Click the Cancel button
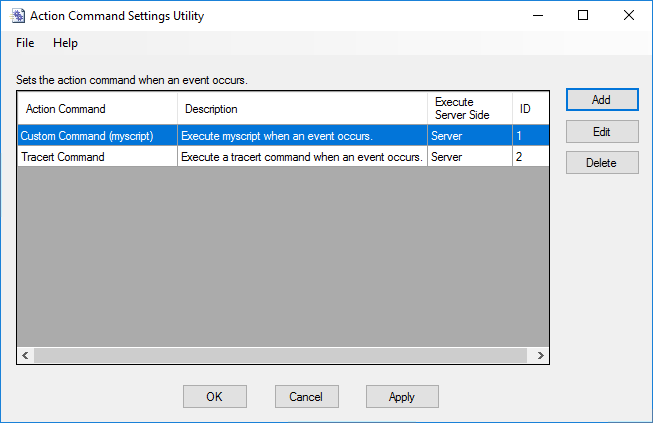Screen dimensions: 653x423 click(x=306, y=396)
